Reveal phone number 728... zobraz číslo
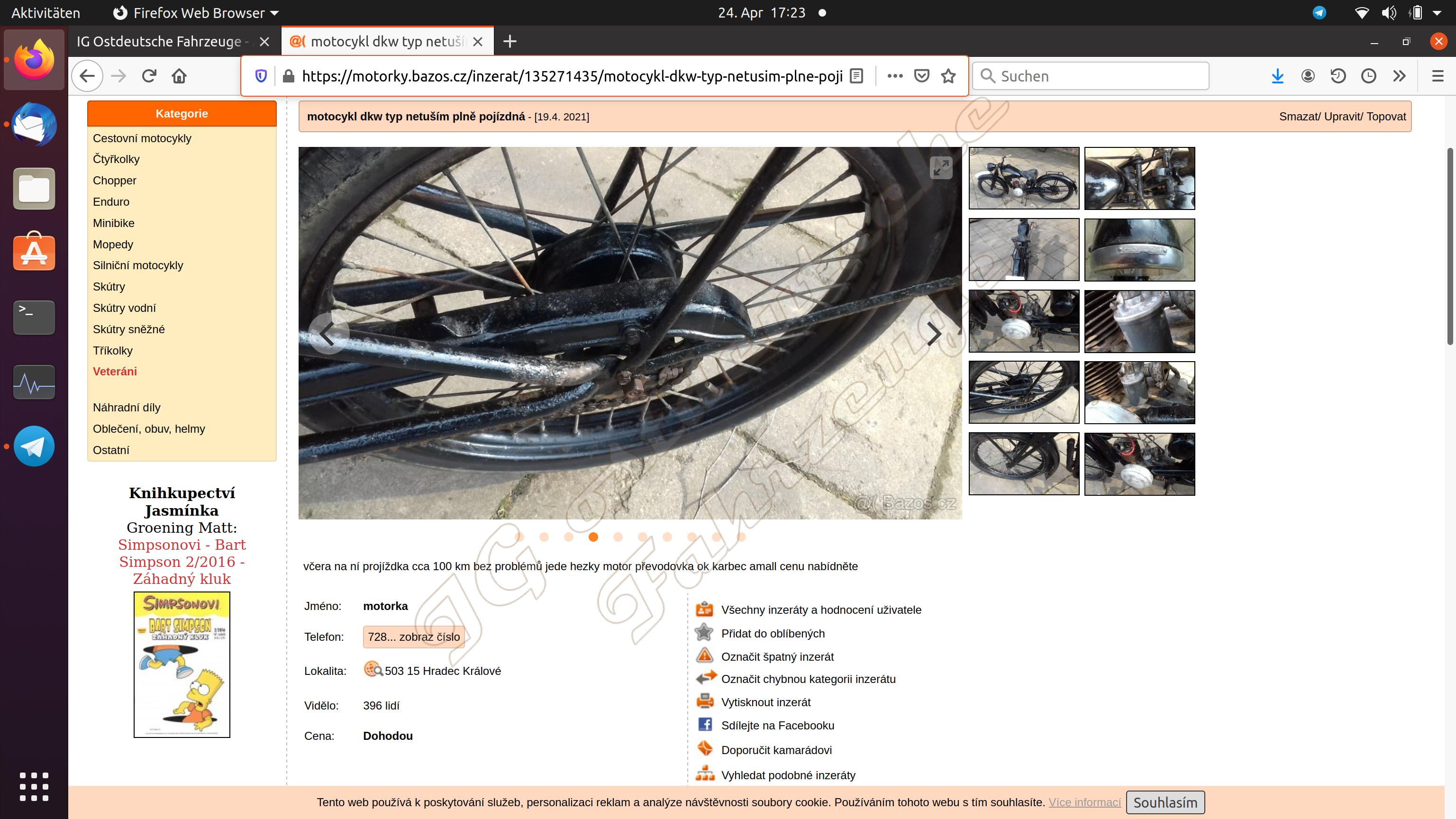 pos(414,637)
